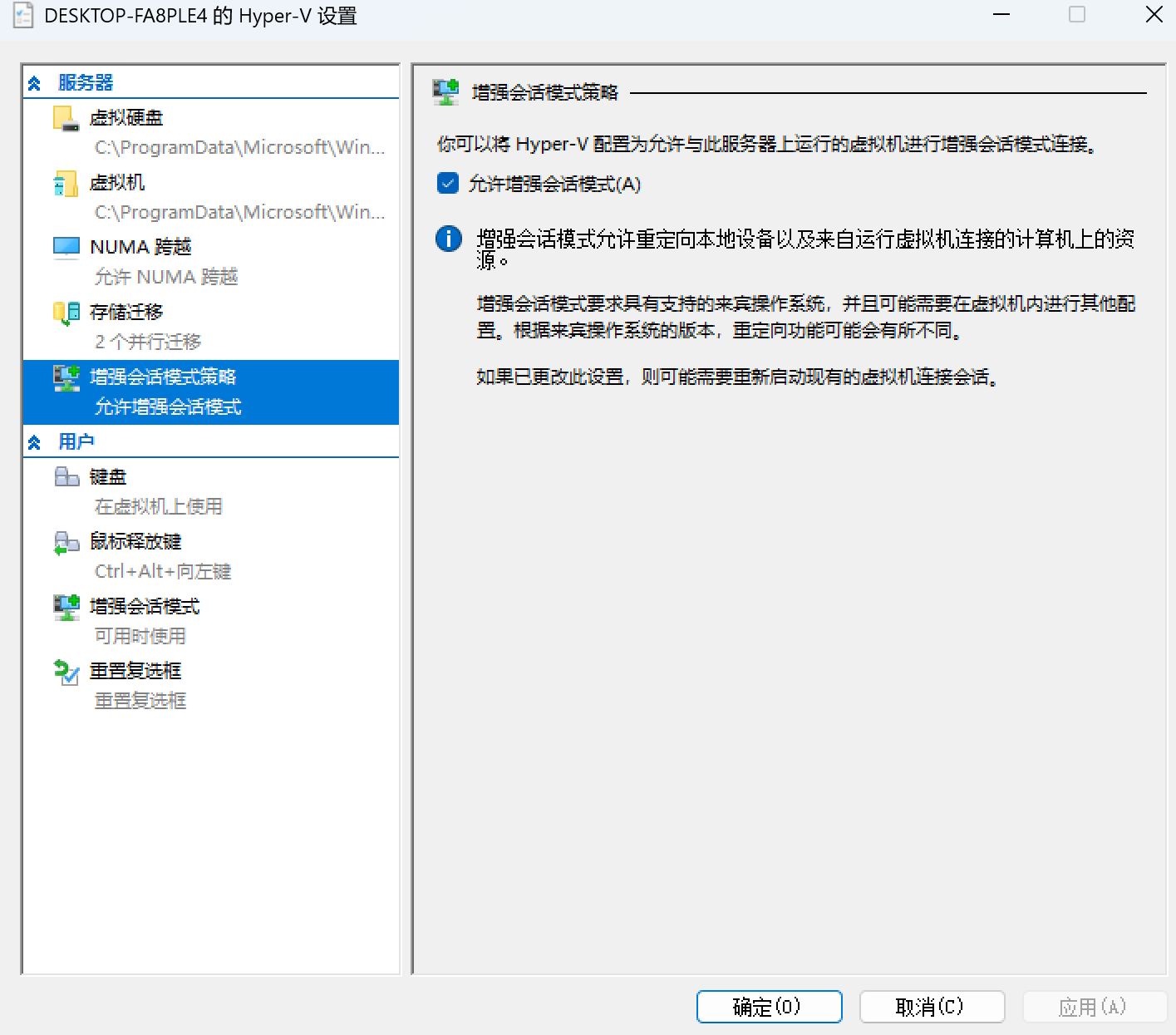The image size is (1176, 1035).
Task: Toggle the 允许增强会话模式(A) checkbox
Action: 448,183
